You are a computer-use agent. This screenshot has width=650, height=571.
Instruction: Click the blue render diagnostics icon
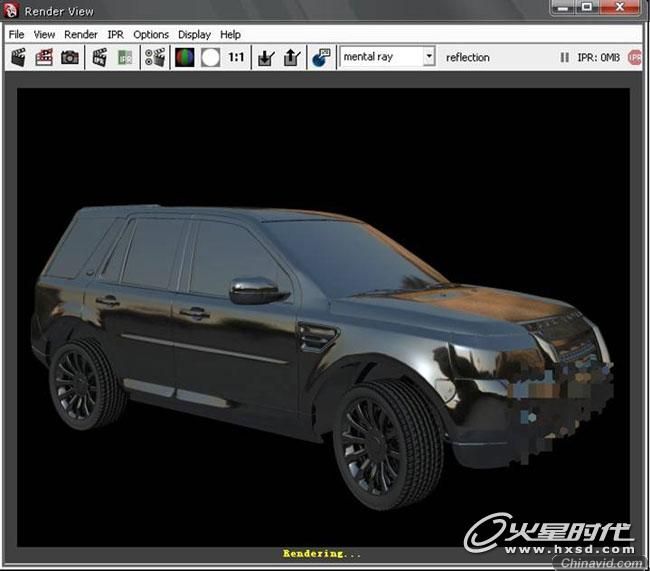(x=321, y=57)
